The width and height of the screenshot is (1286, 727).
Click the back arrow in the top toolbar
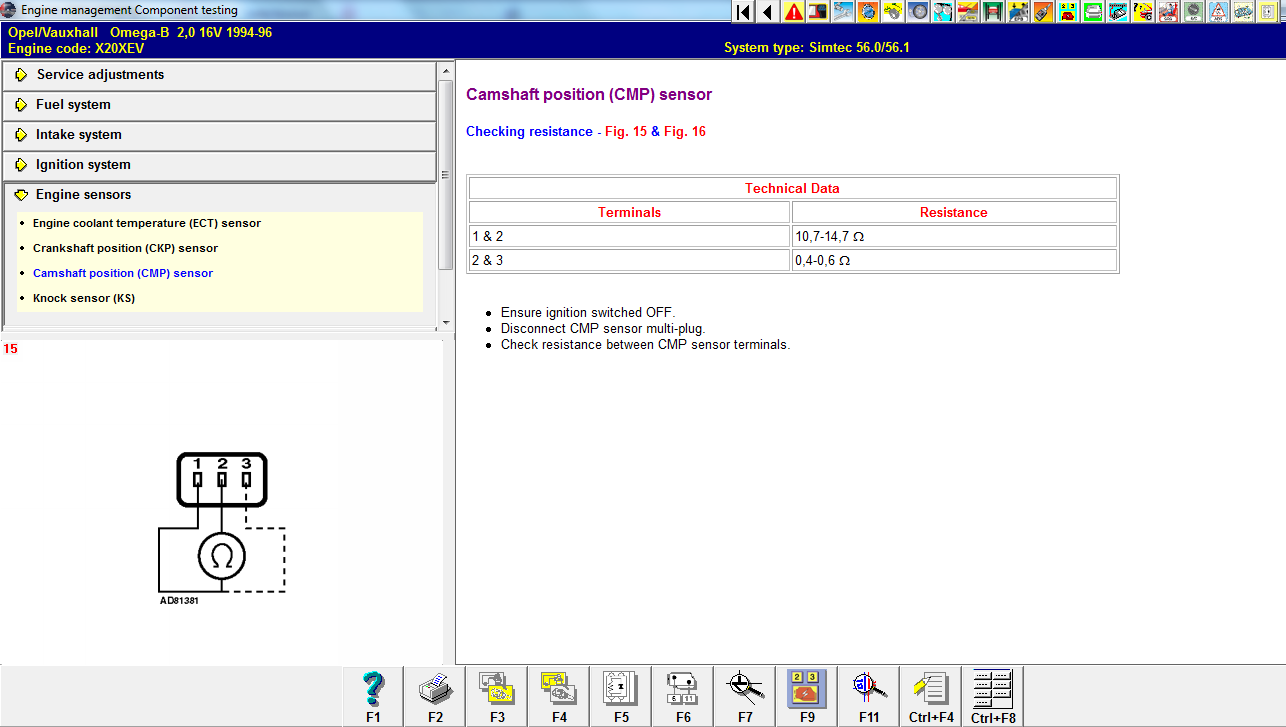click(768, 12)
